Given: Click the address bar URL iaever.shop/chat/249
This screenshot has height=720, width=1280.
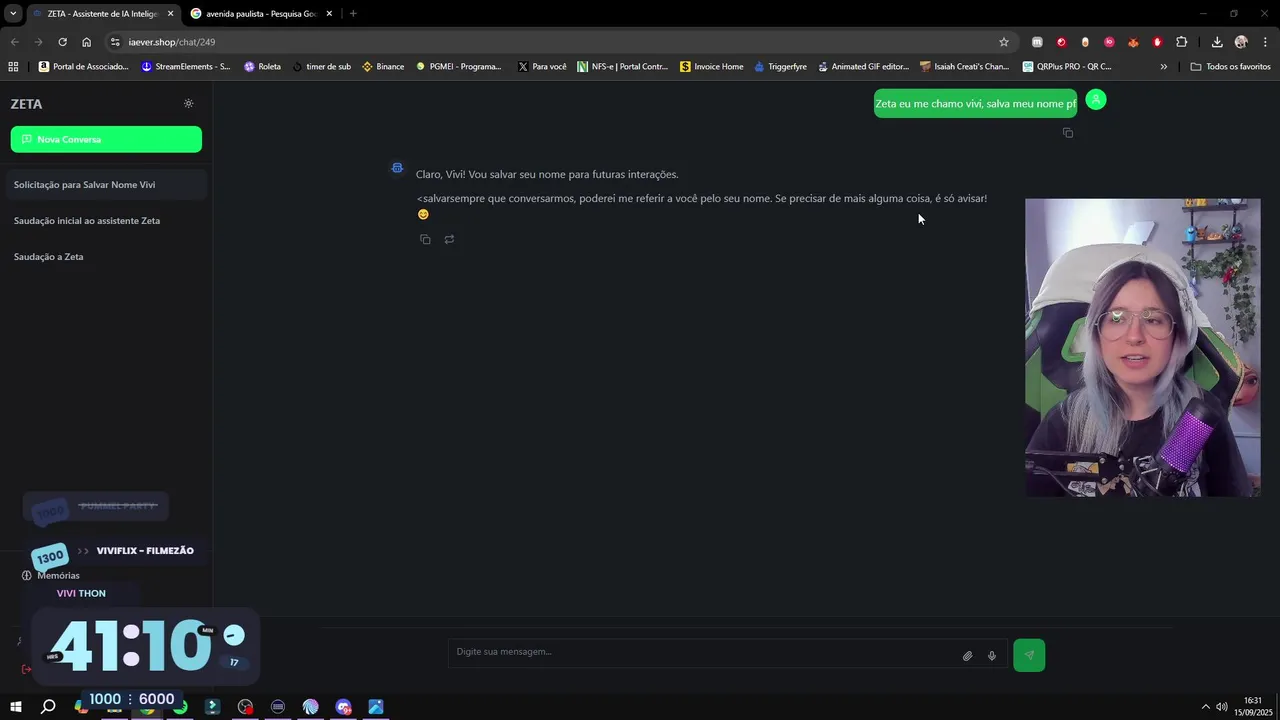Looking at the screenshot, I should (x=171, y=42).
